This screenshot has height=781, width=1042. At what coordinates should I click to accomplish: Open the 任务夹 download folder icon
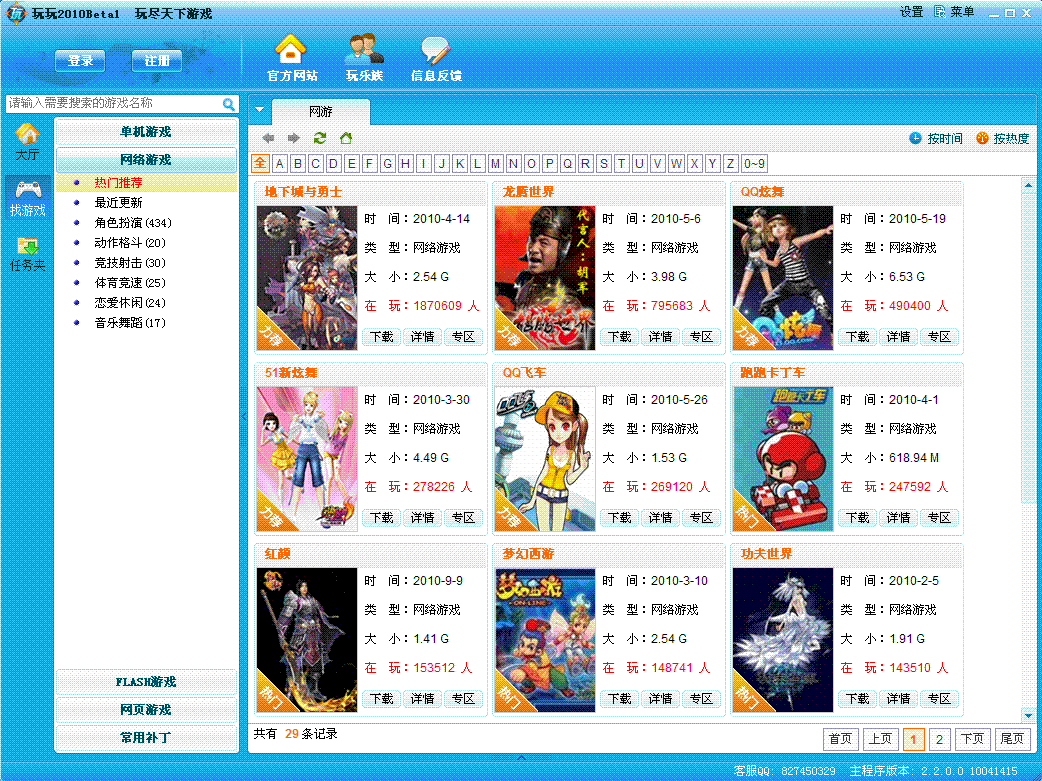point(27,254)
